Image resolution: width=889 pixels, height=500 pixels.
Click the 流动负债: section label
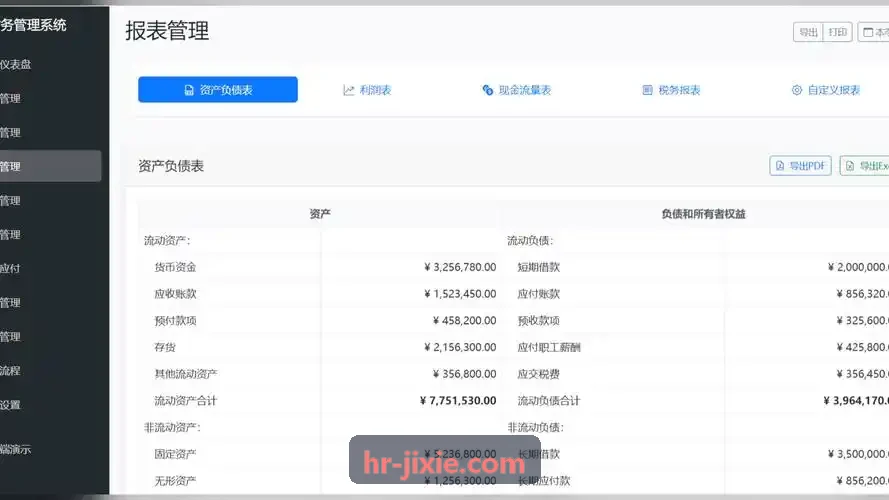pyautogui.click(x=530, y=240)
